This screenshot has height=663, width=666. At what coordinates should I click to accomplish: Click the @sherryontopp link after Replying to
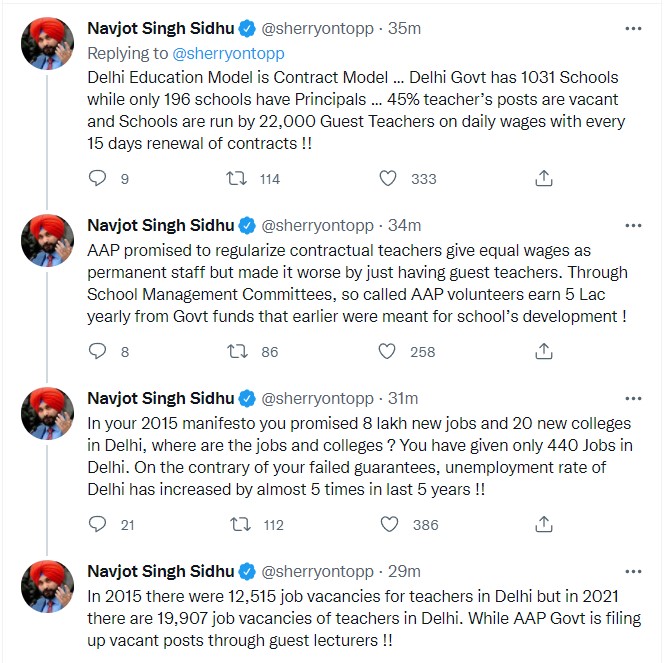click(x=228, y=54)
